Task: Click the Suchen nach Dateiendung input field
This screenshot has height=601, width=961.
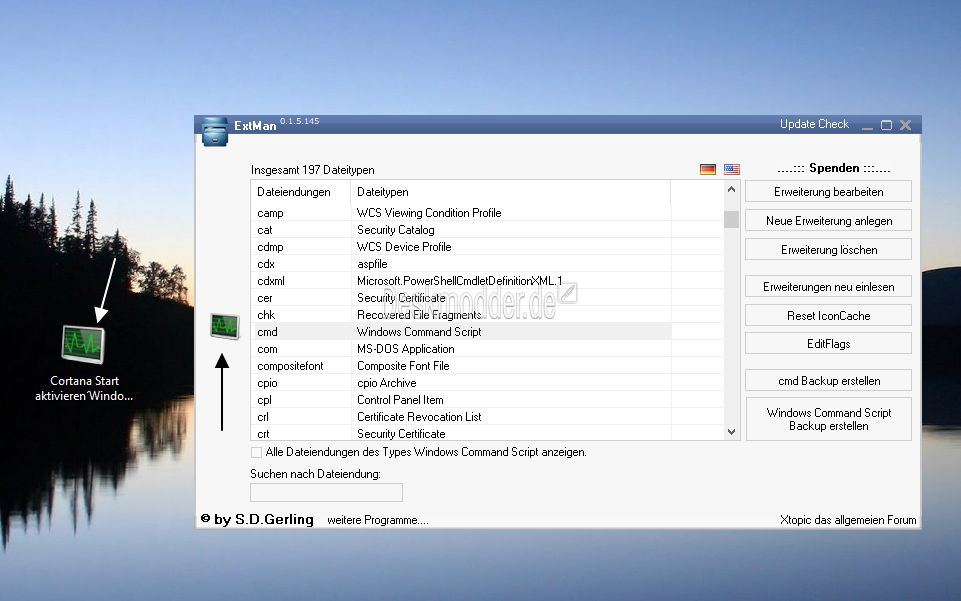Action: [x=326, y=492]
